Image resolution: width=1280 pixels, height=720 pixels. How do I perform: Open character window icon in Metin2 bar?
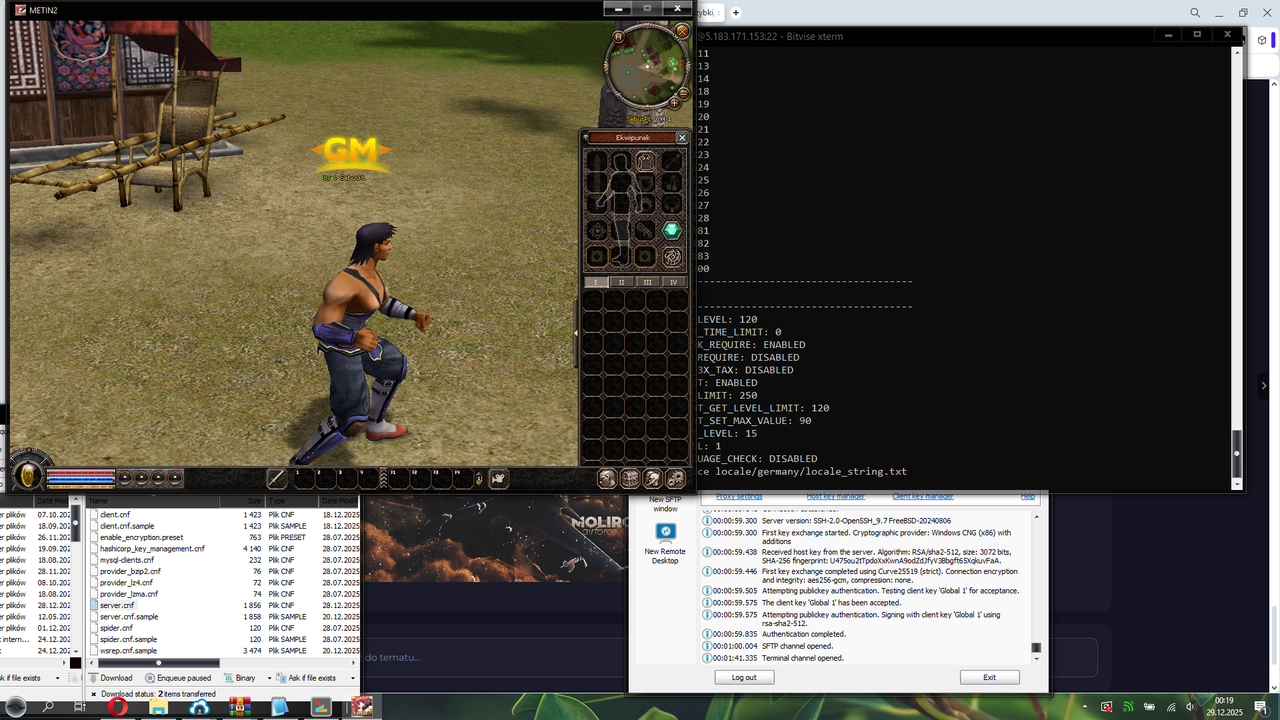pyautogui.click(x=607, y=479)
